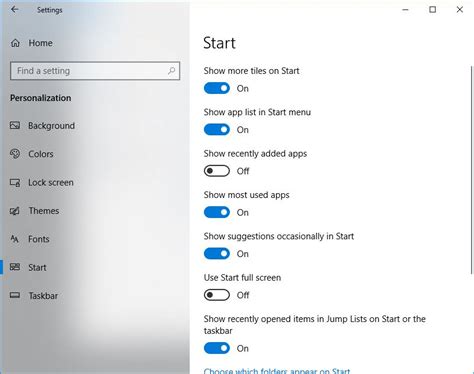Toggle recently opened items in Jump Lists
The height and width of the screenshot is (374, 474).
[217, 348]
